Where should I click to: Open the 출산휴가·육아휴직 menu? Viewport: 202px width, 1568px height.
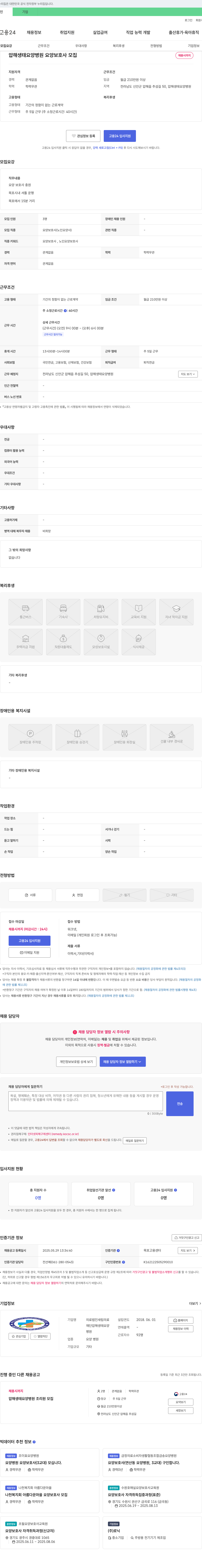(184, 32)
